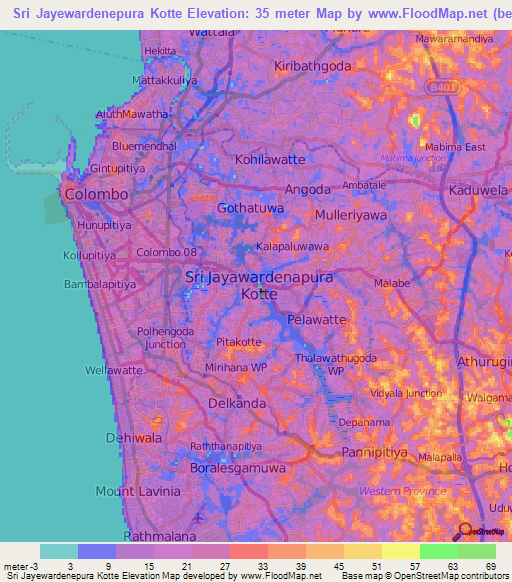Click the Mabima Junction label
The height and width of the screenshot is (582, 512).
(413, 158)
